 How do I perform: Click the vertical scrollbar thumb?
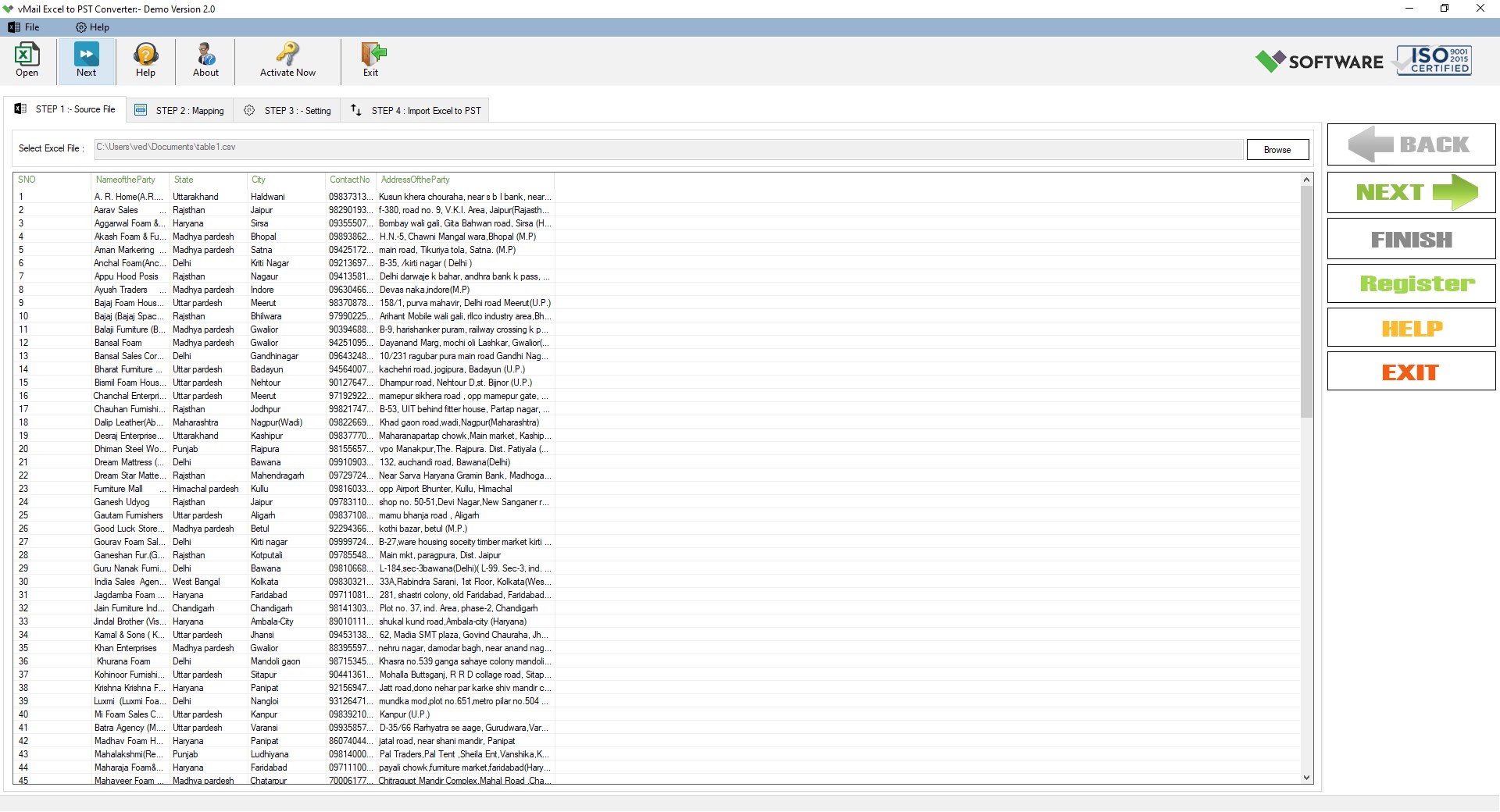point(1306,301)
